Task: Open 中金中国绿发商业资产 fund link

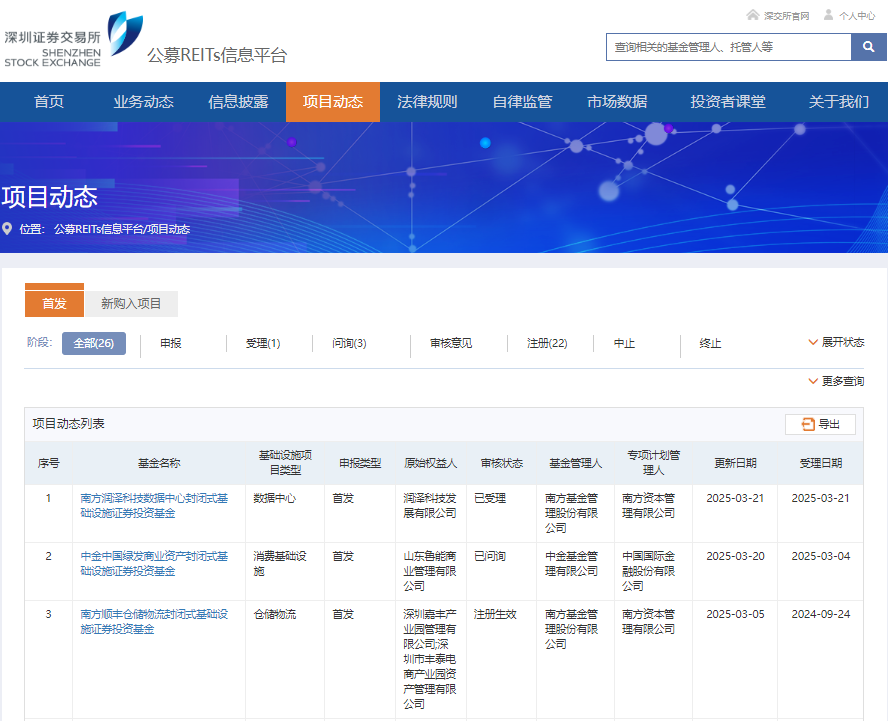Action: (154, 563)
